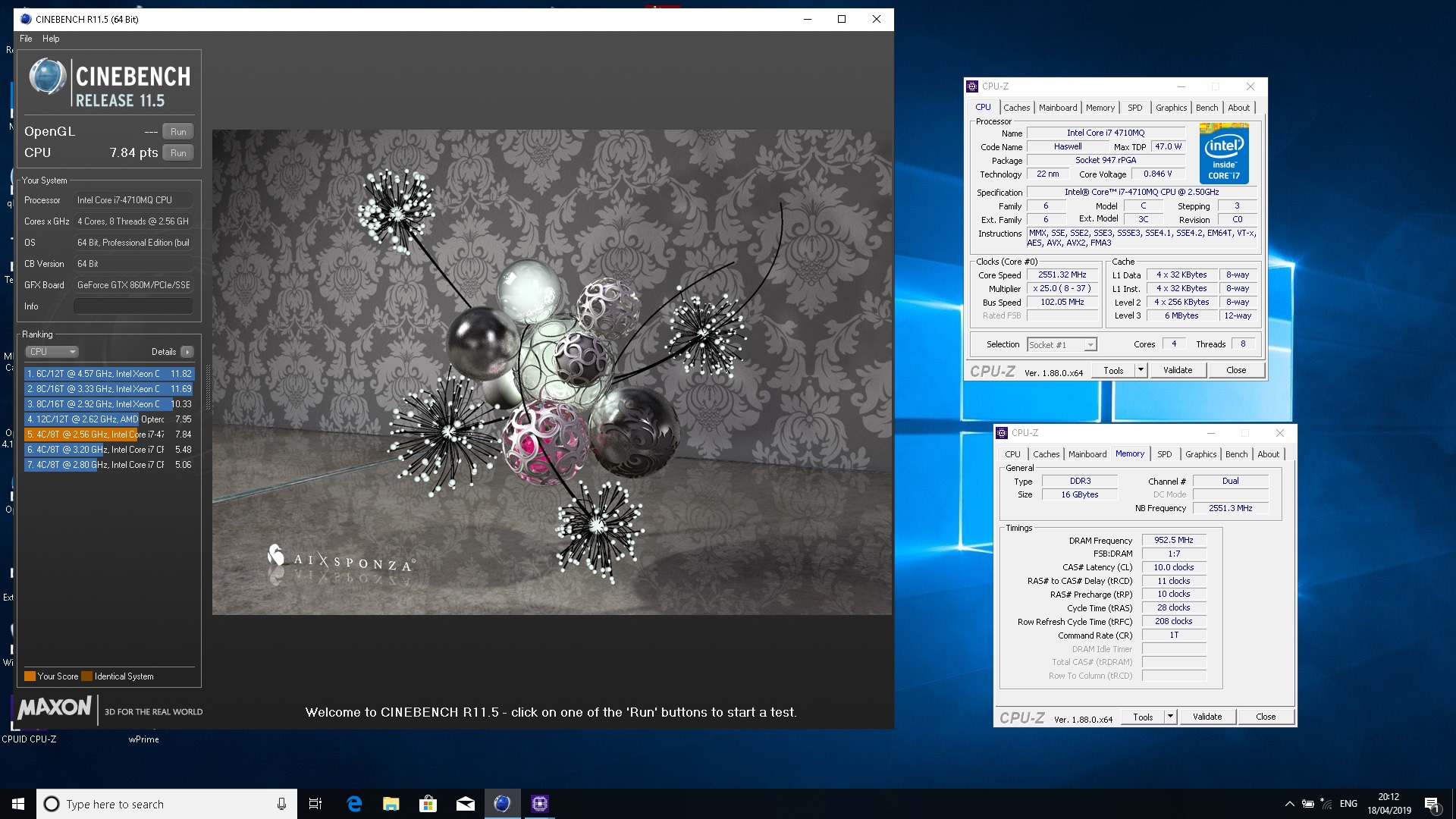This screenshot has height=819, width=1456.
Task: Click the Info input field in Your System
Action: (133, 306)
